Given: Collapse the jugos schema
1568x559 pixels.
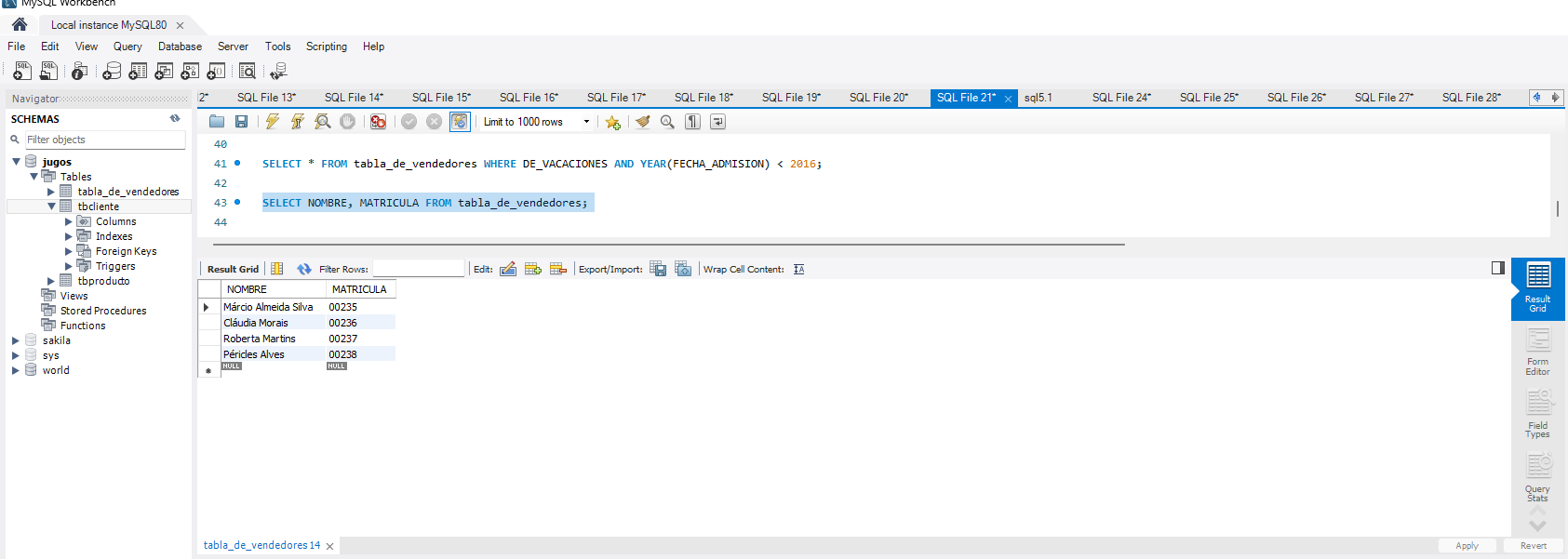Looking at the screenshot, I should point(16,162).
